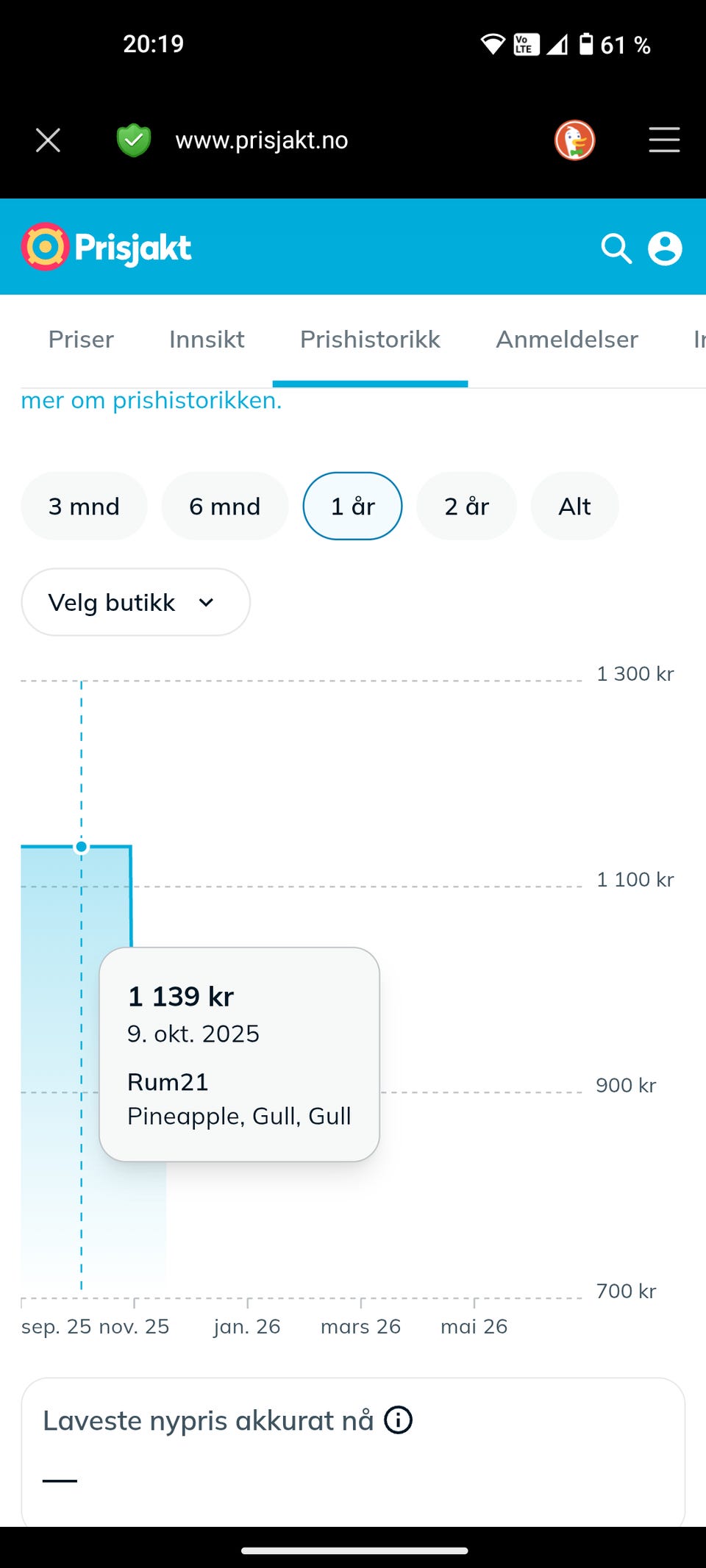
Task: Open Prisjakt search magnifier icon
Action: (x=616, y=248)
